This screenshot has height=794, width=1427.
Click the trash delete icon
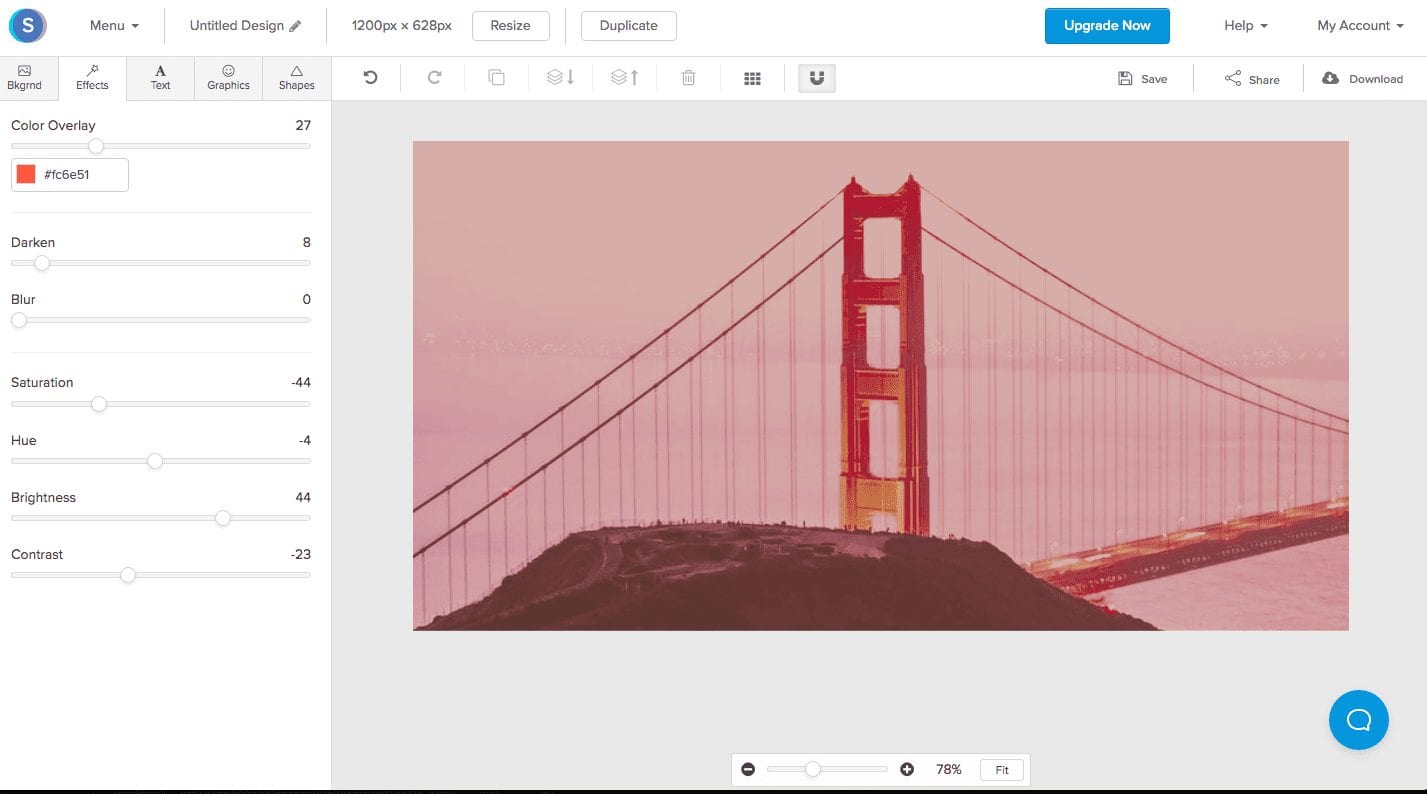coord(688,78)
